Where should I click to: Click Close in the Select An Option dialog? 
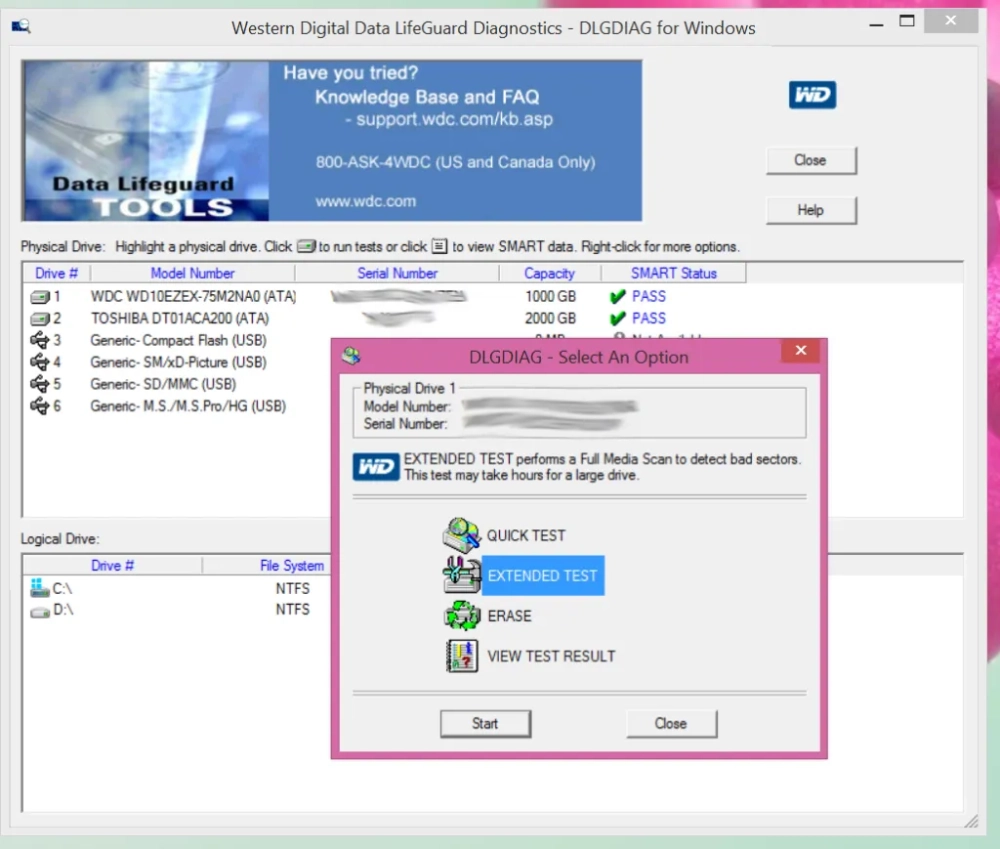(671, 724)
